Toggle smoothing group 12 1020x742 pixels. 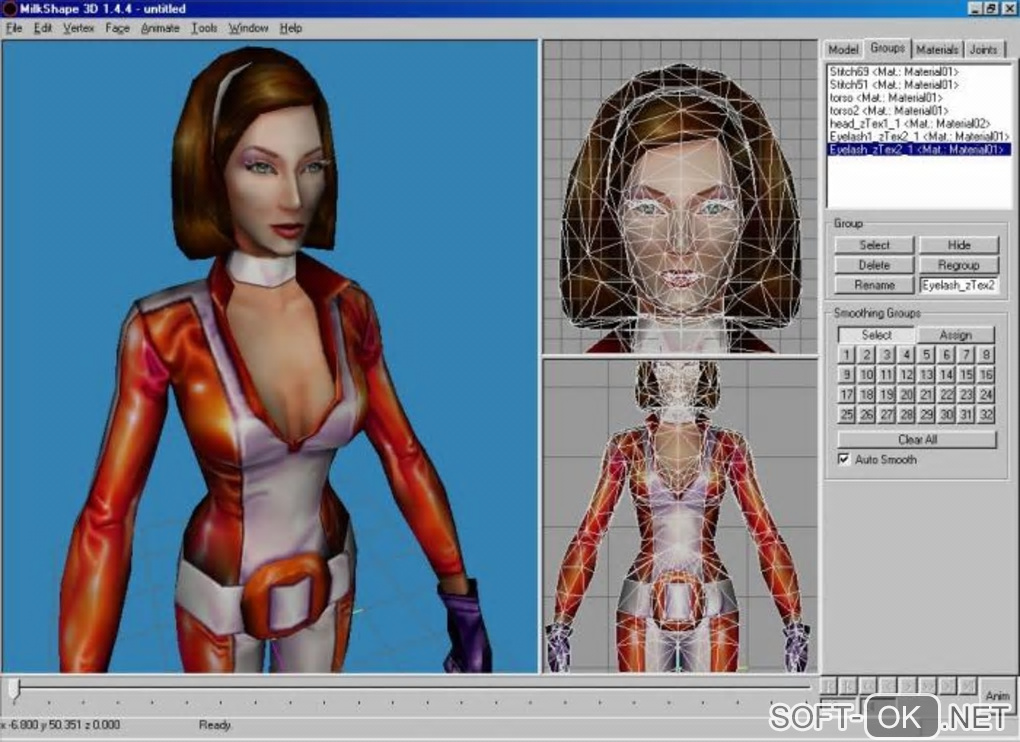906,375
